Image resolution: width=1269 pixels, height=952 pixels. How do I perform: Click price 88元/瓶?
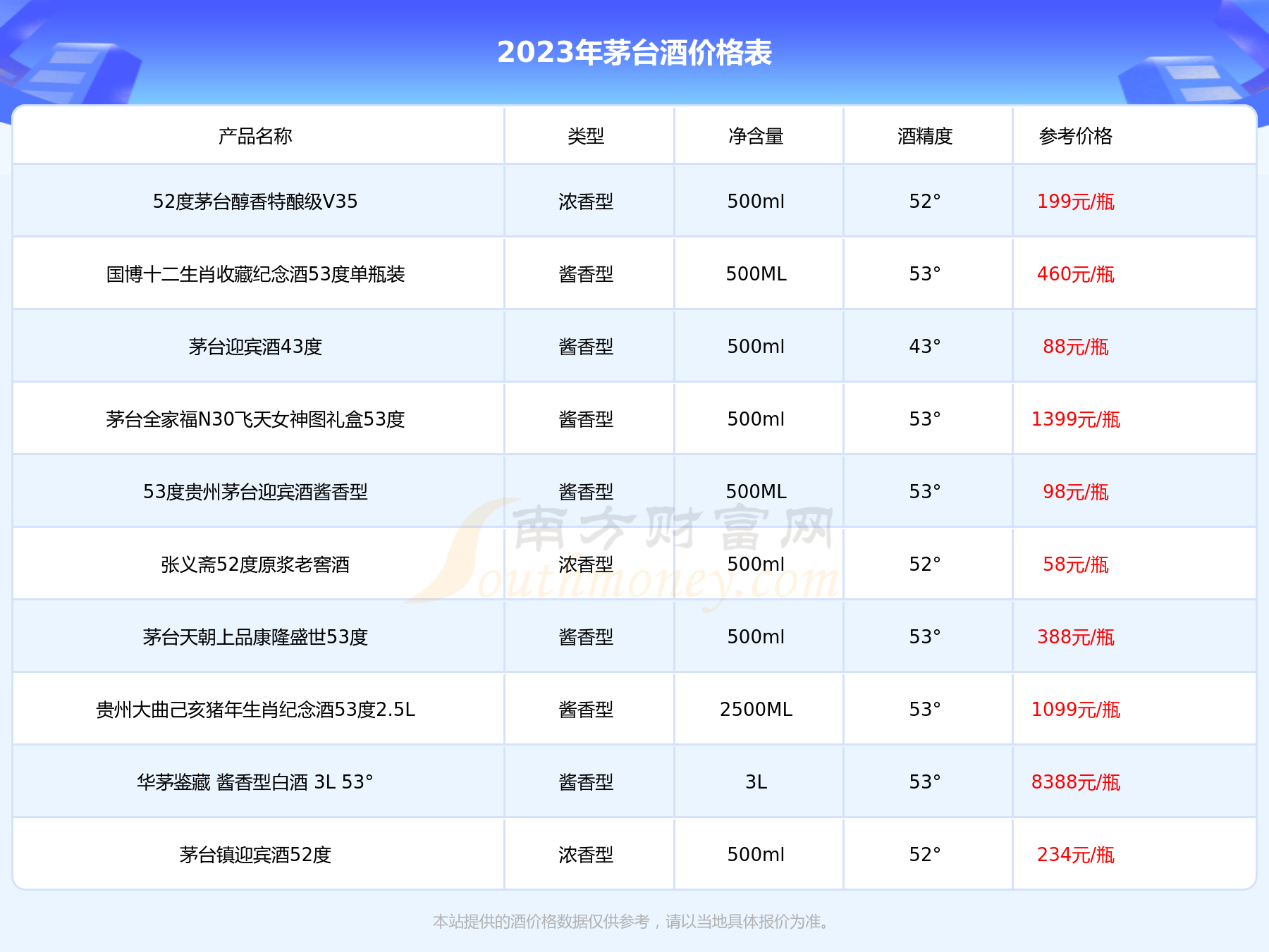point(1075,347)
